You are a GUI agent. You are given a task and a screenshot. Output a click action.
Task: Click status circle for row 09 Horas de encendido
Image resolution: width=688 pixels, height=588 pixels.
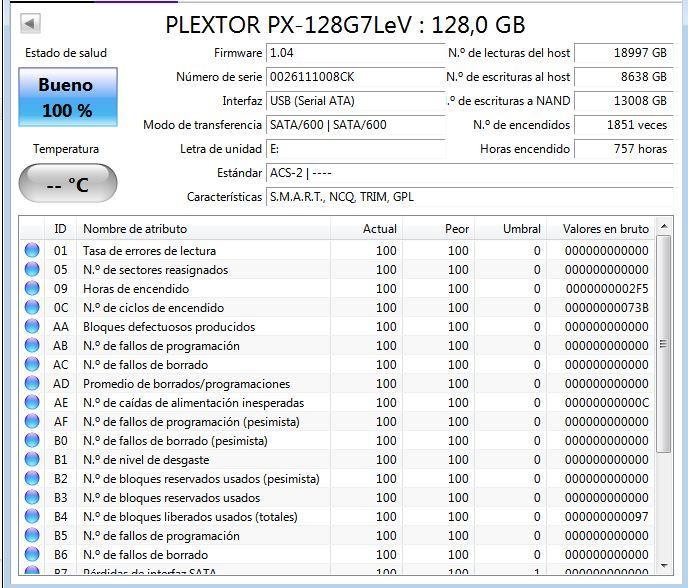[32, 289]
